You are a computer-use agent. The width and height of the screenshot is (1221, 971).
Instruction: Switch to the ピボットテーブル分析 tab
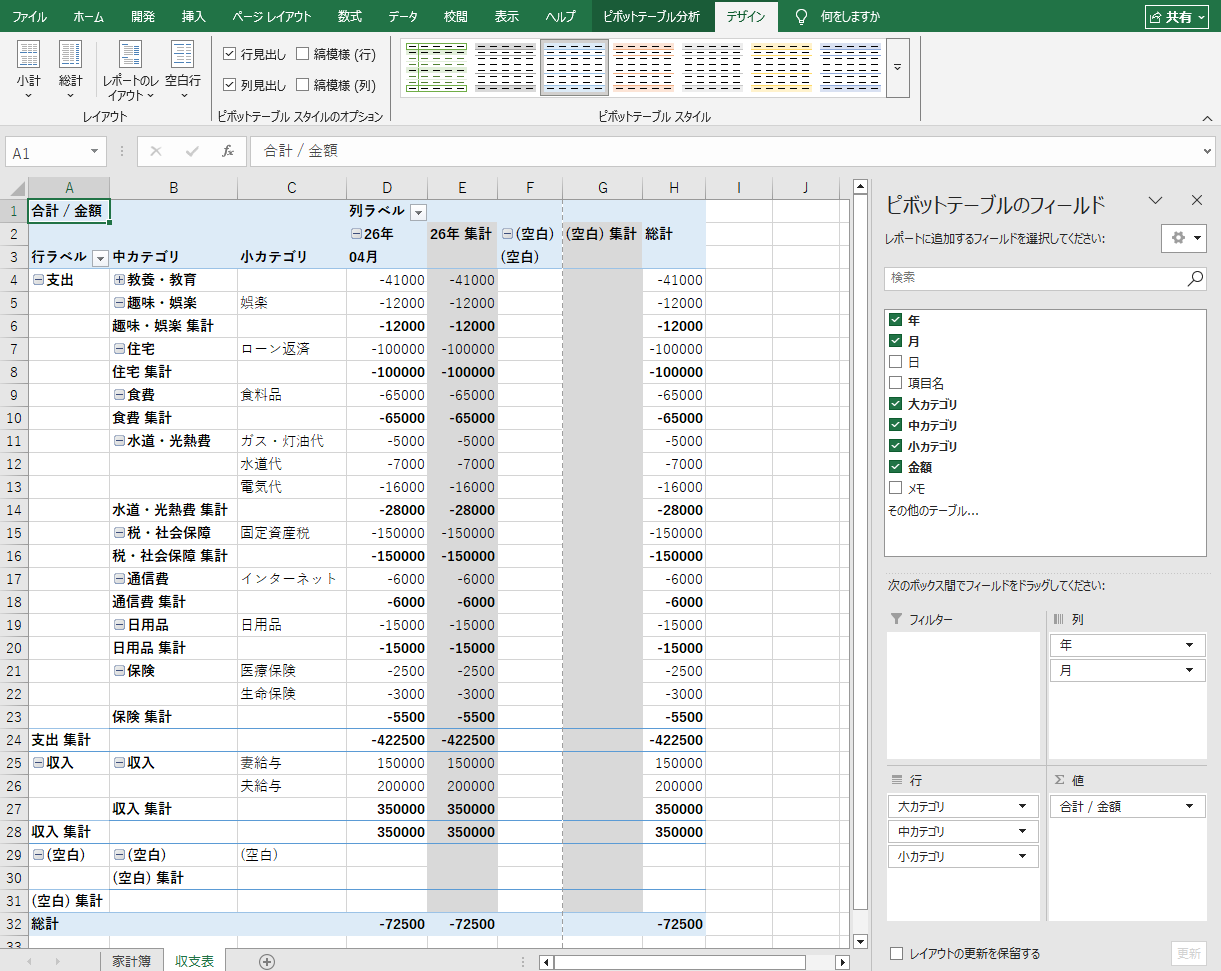click(652, 16)
